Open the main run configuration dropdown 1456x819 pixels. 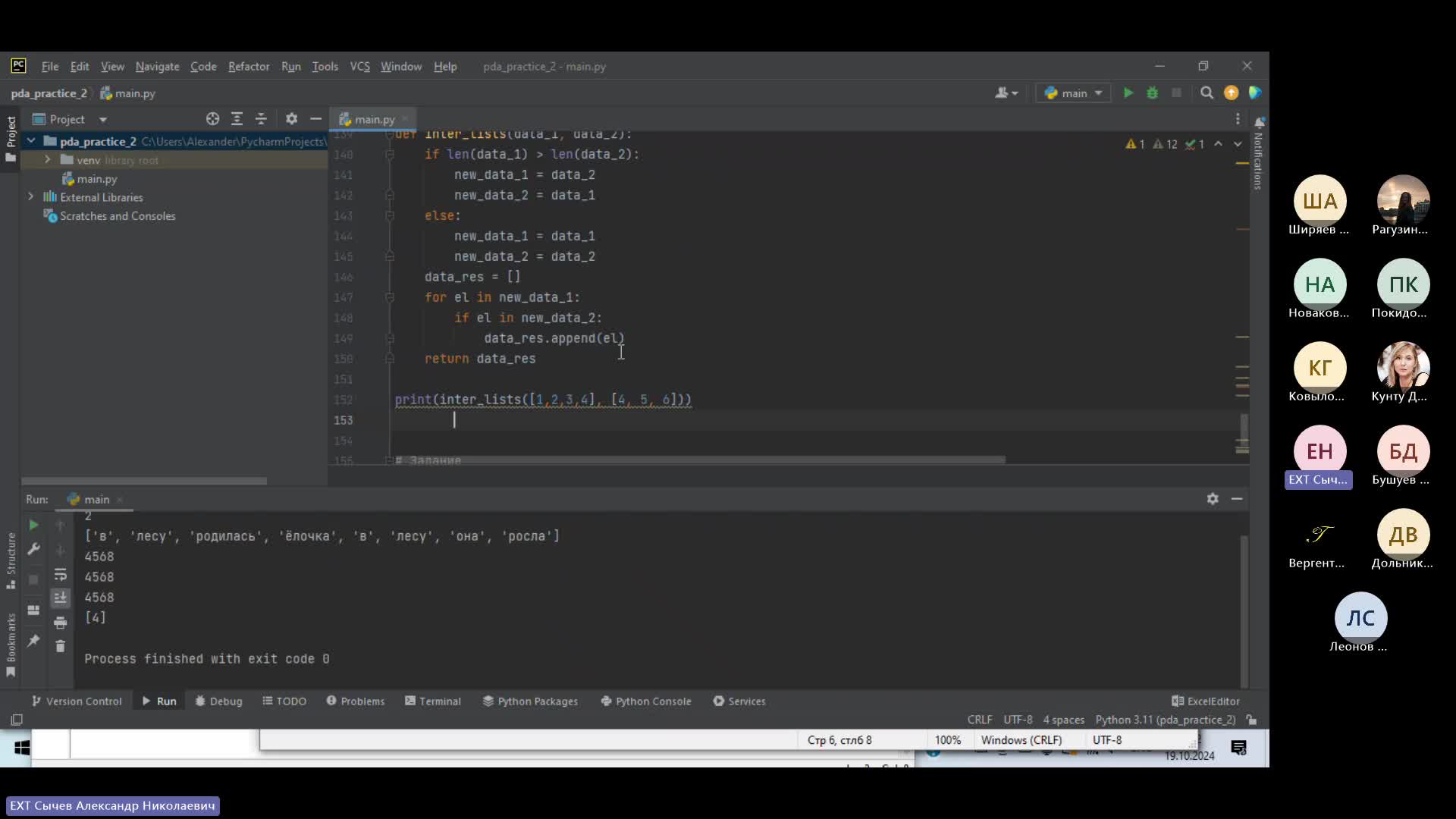[1073, 93]
